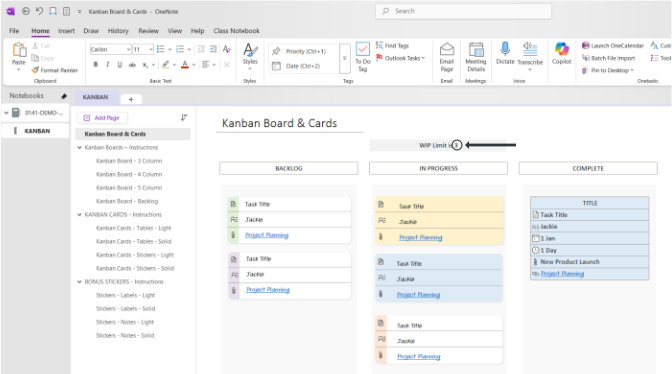
Task: Launch Copilot from the ribbon
Action: pyautogui.click(x=561, y=53)
